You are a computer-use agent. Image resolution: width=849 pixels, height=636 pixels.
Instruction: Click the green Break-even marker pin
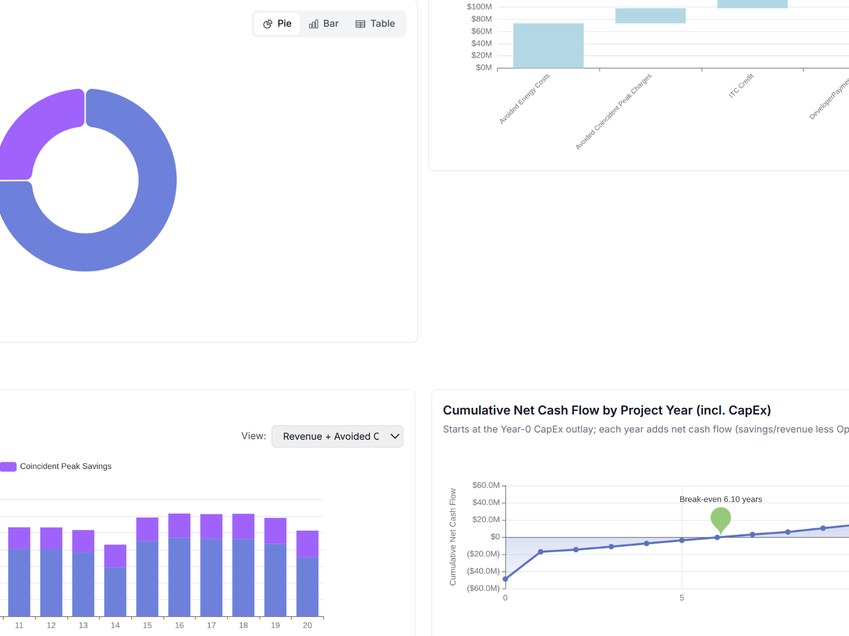pyautogui.click(x=721, y=520)
